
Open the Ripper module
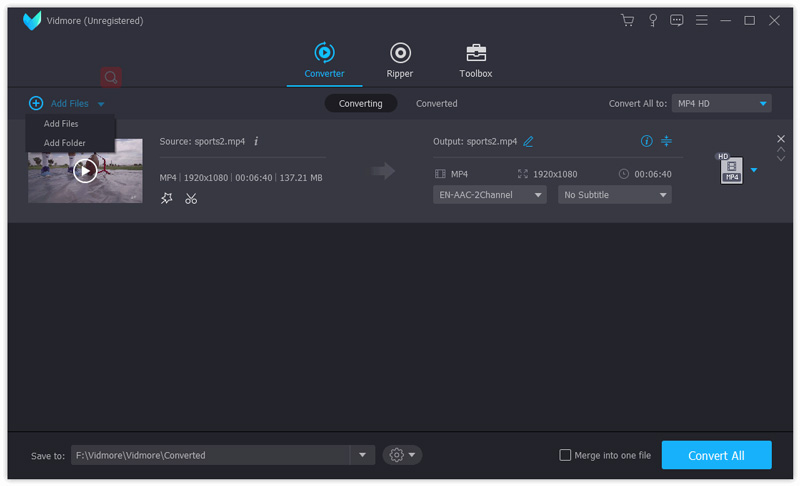[400, 60]
